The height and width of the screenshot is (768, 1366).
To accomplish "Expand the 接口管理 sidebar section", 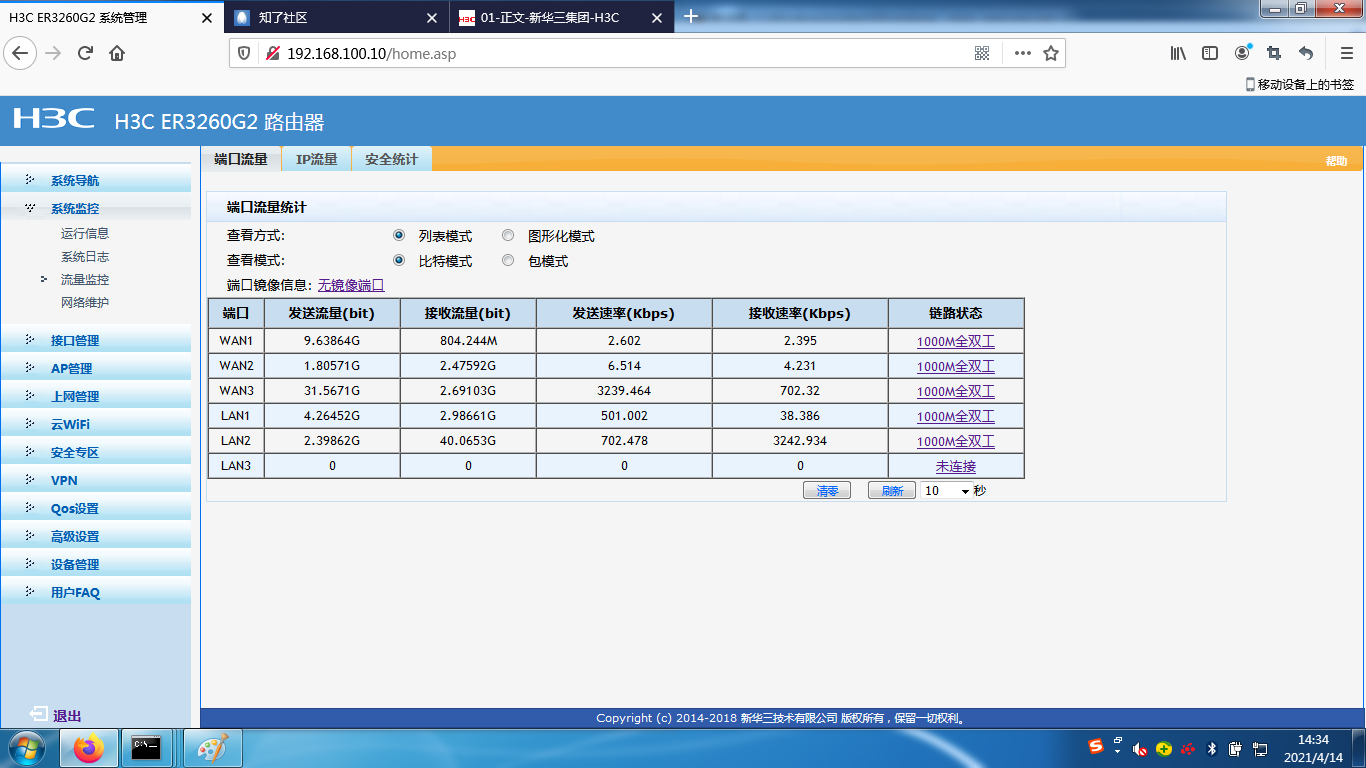I will (x=75, y=341).
